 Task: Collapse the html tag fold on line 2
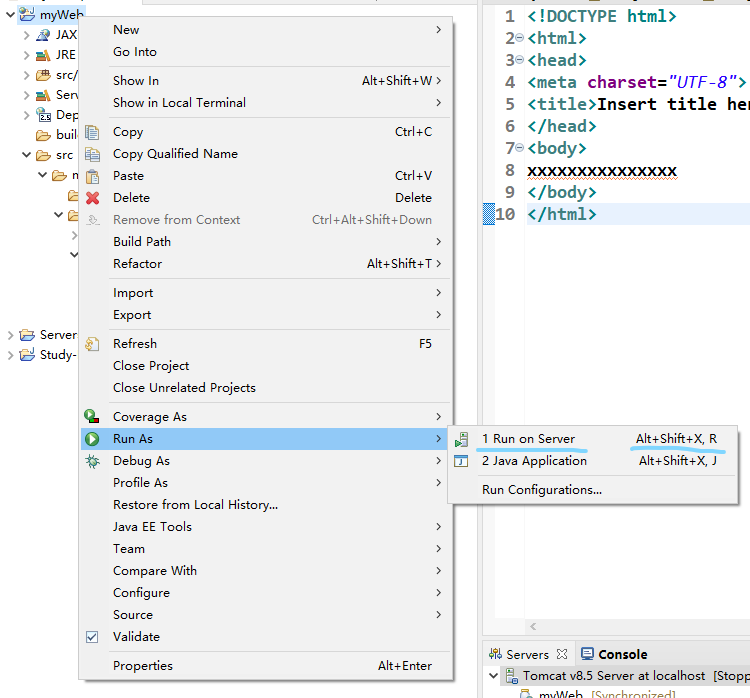(519, 38)
